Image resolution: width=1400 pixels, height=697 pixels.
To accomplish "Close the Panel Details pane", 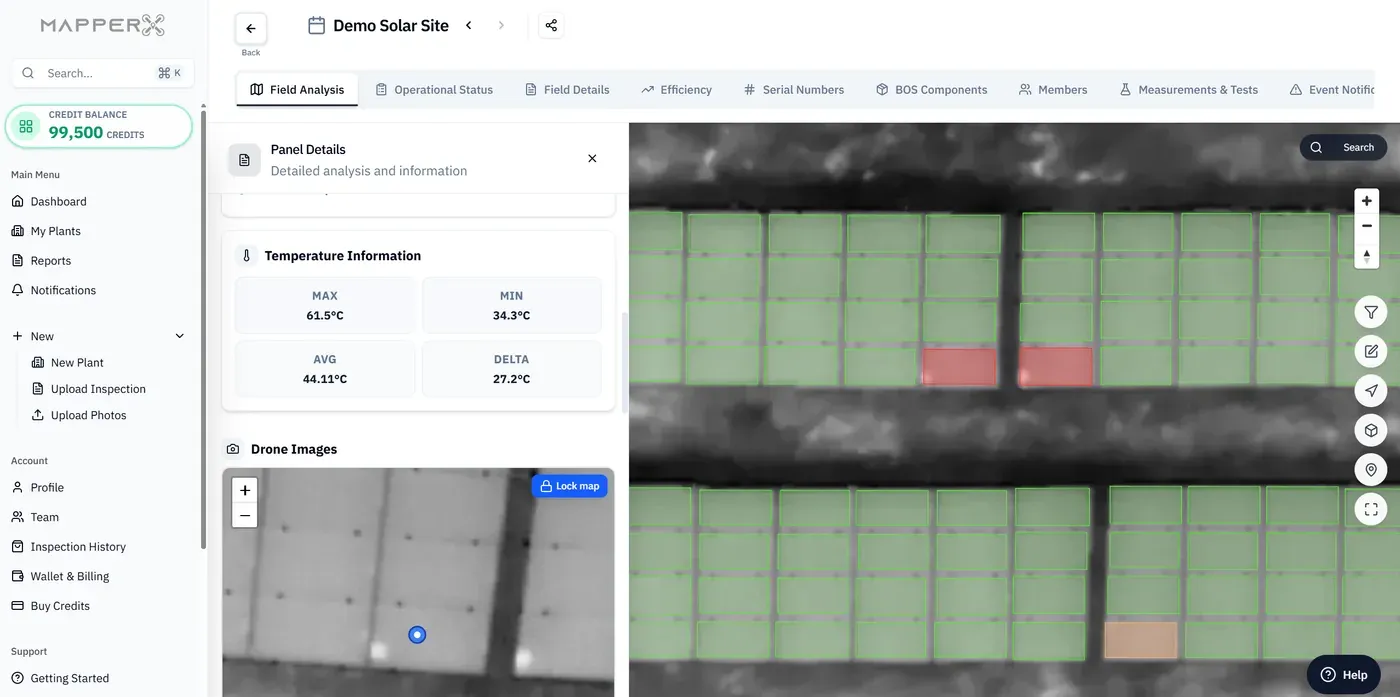I will coord(592,159).
